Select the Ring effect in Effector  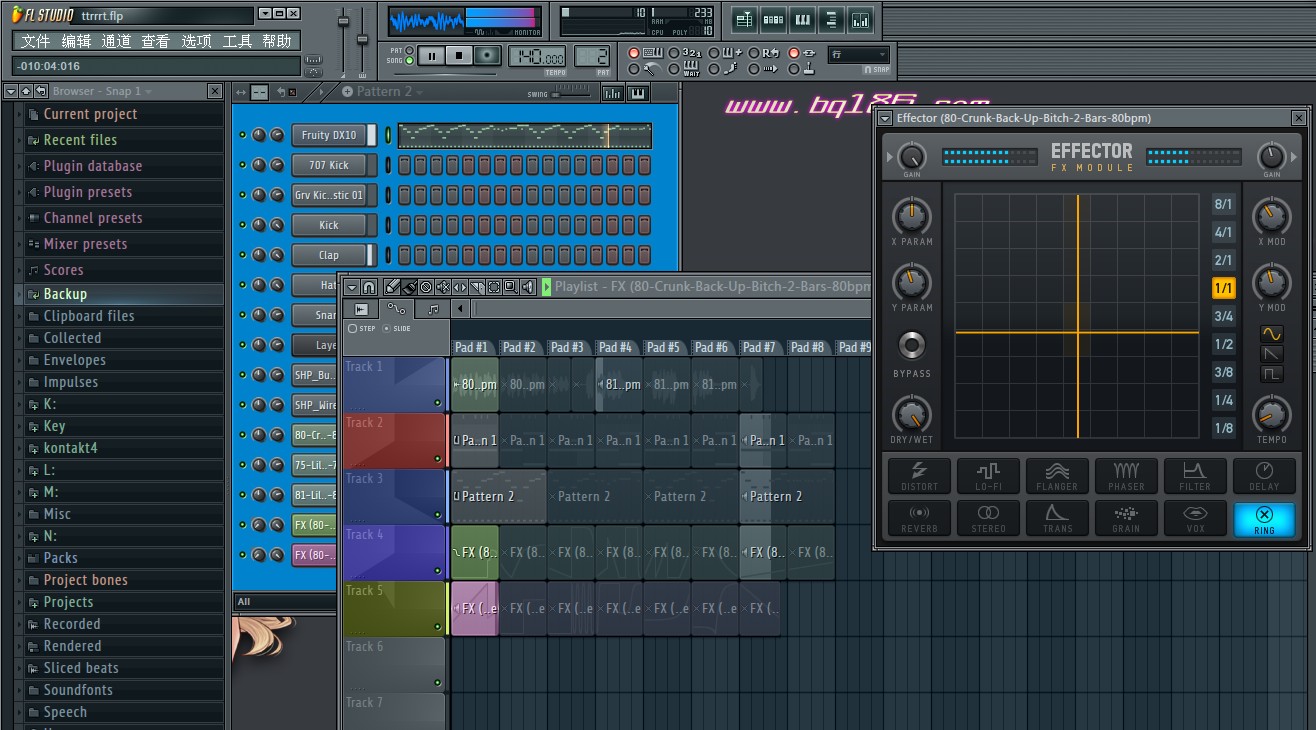[x=1264, y=518]
